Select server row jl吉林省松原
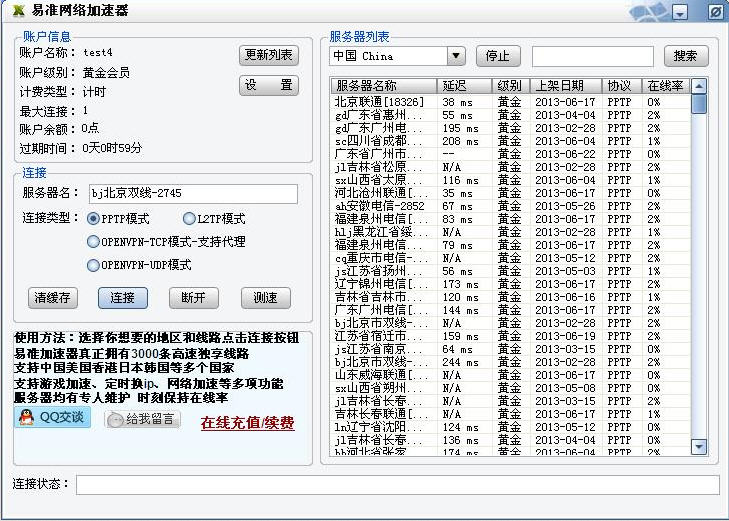 tap(510, 167)
